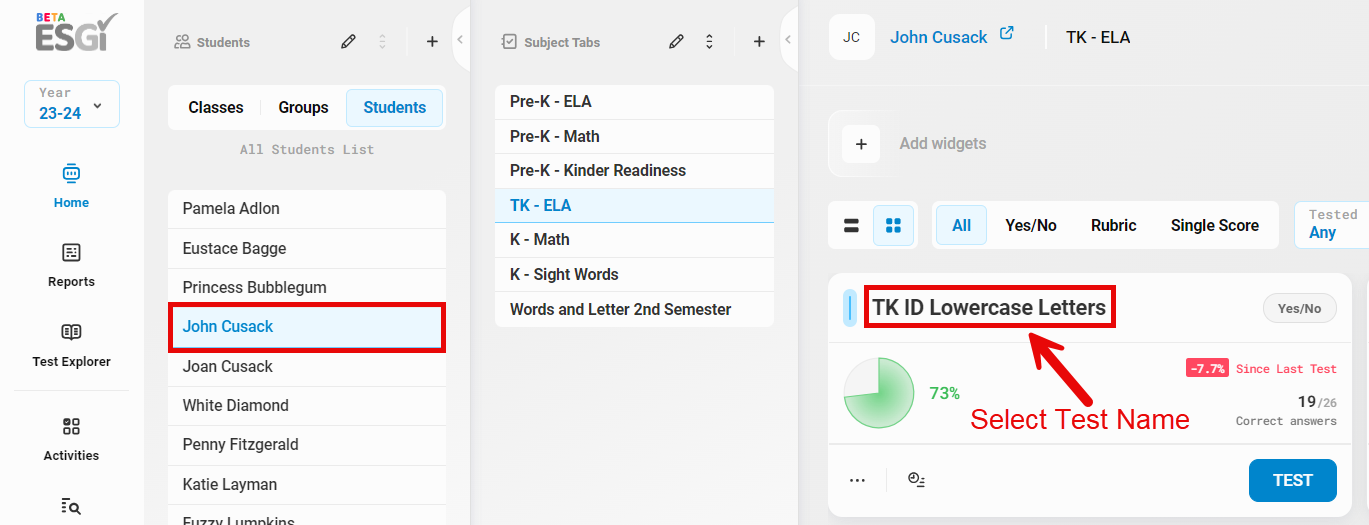Open the Pre-K - ELA subject tab
The width and height of the screenshot is (1369, 525).
click(x=634, y=102)
